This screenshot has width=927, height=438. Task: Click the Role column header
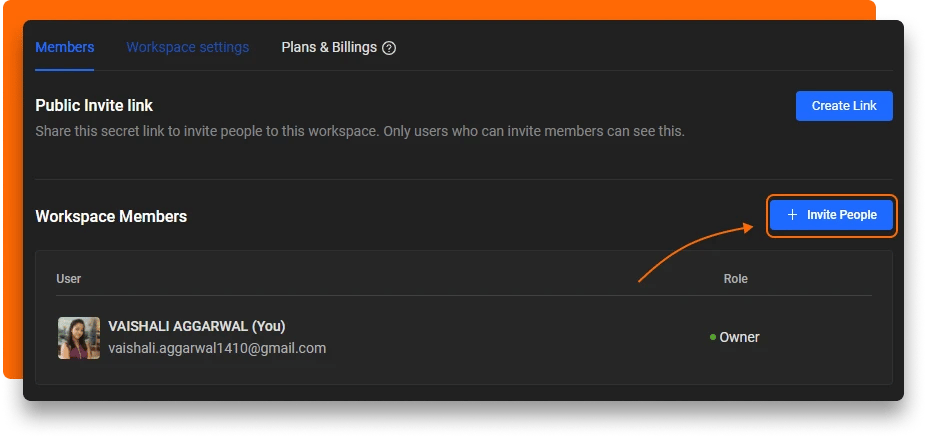click(x=735, y=278)
